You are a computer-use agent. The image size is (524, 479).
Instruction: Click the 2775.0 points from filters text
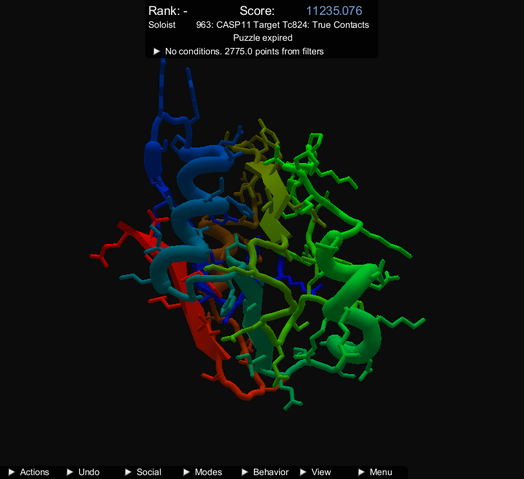(x=274, y=51)
